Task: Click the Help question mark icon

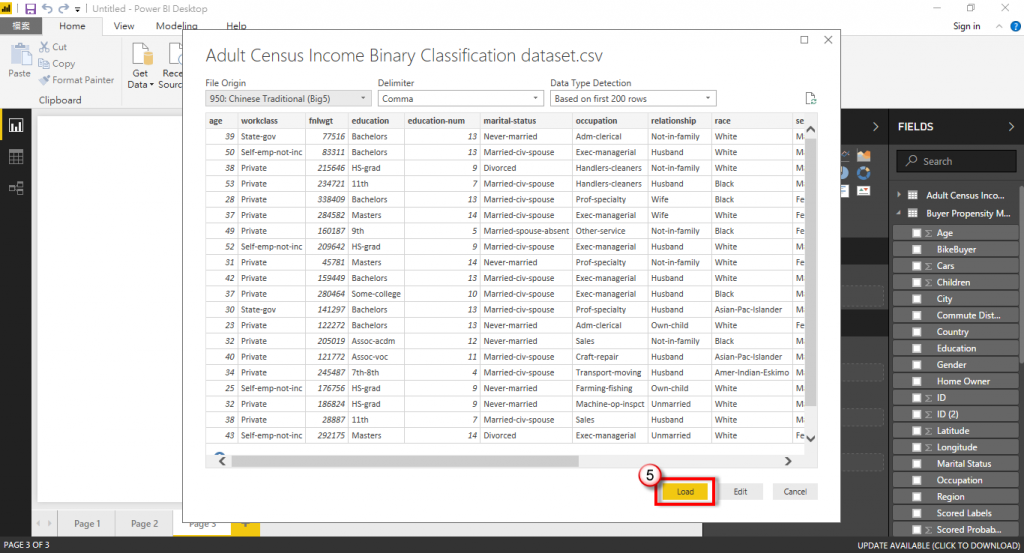Action: 1016,26
